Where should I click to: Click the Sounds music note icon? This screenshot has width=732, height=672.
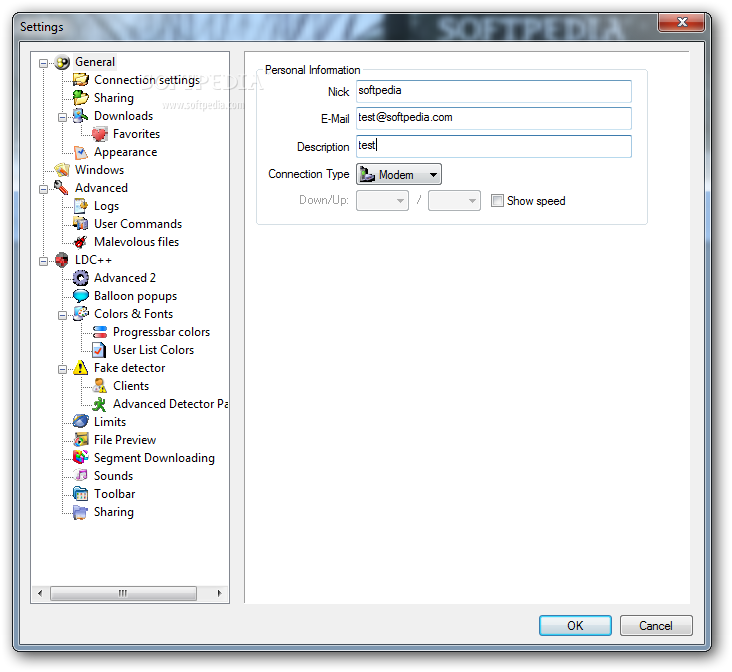tap(81, 476)
